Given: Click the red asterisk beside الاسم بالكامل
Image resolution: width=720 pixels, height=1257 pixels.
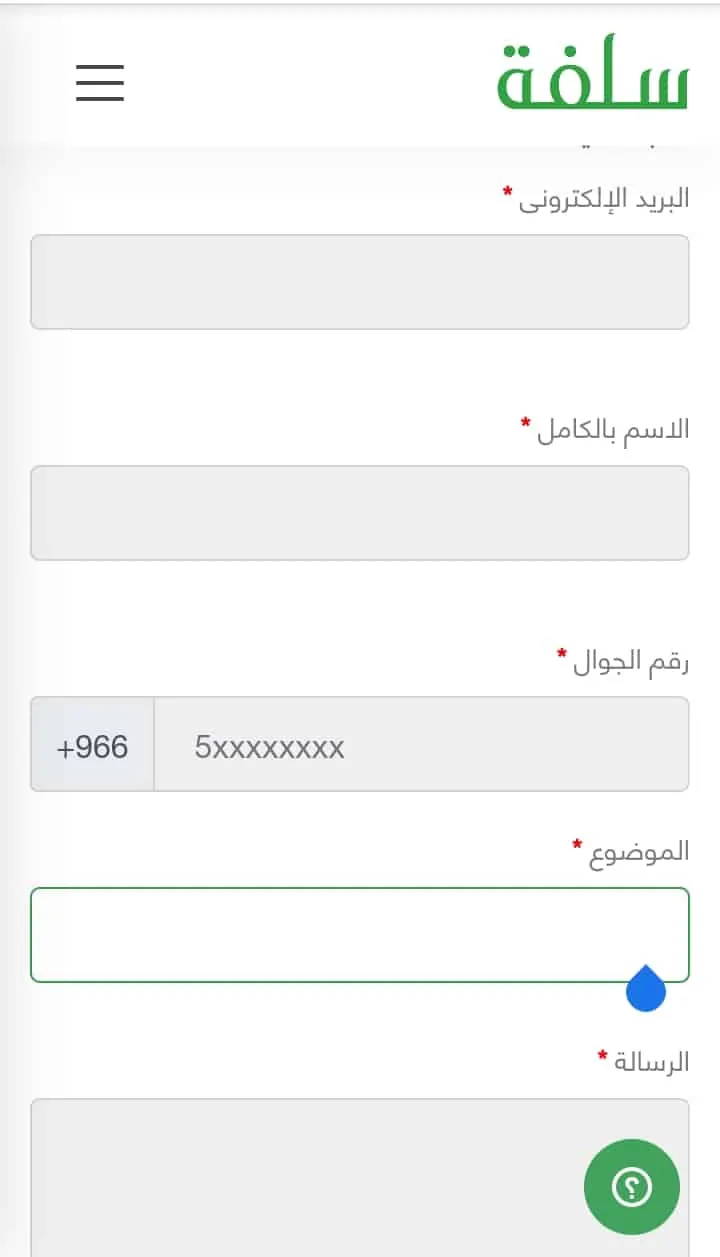Looking at the screenshot, I should [x=526, y=423].
